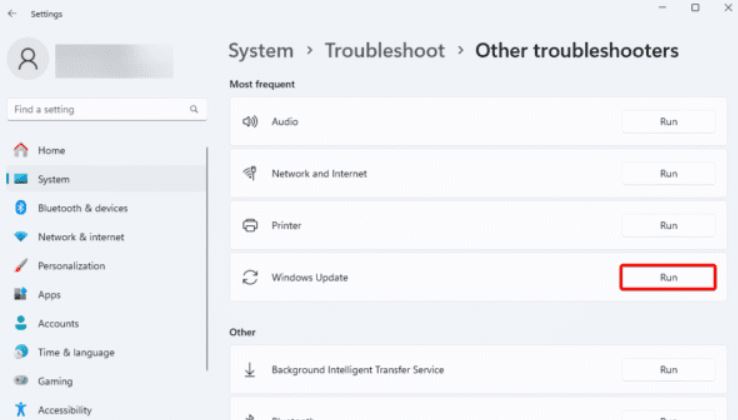Viewport: 738px width, 420px height.
Task: Click the Accounts person icon
Action: pos(21,323)
